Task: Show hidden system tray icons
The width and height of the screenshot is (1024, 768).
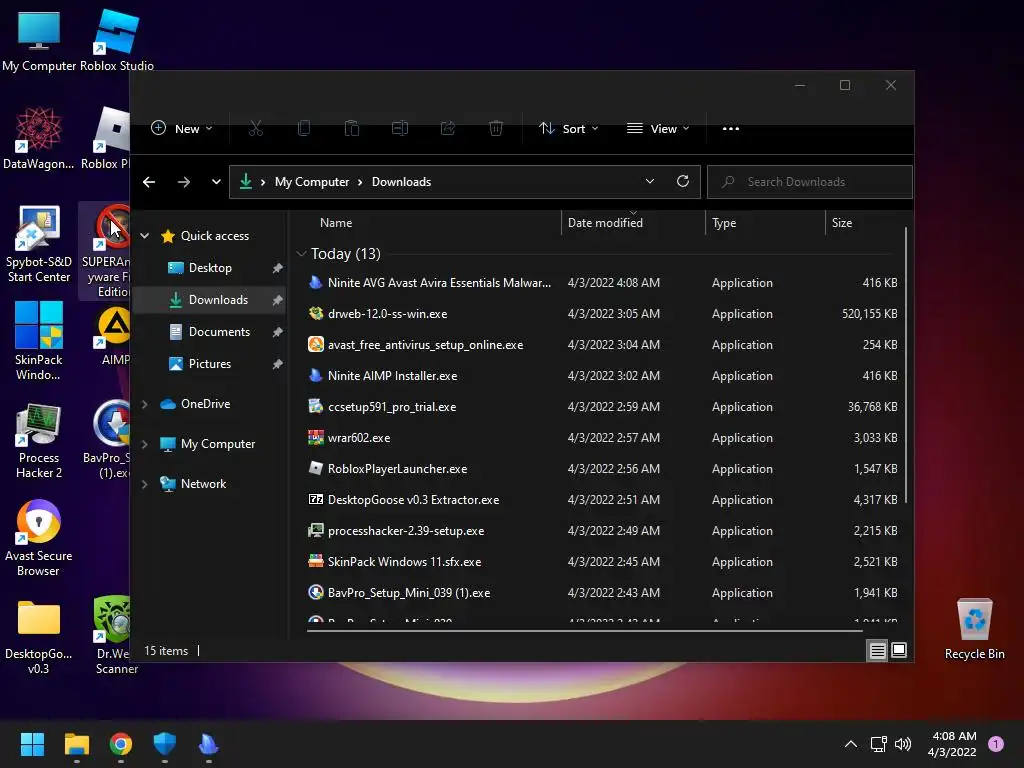Action: [851, 744]
